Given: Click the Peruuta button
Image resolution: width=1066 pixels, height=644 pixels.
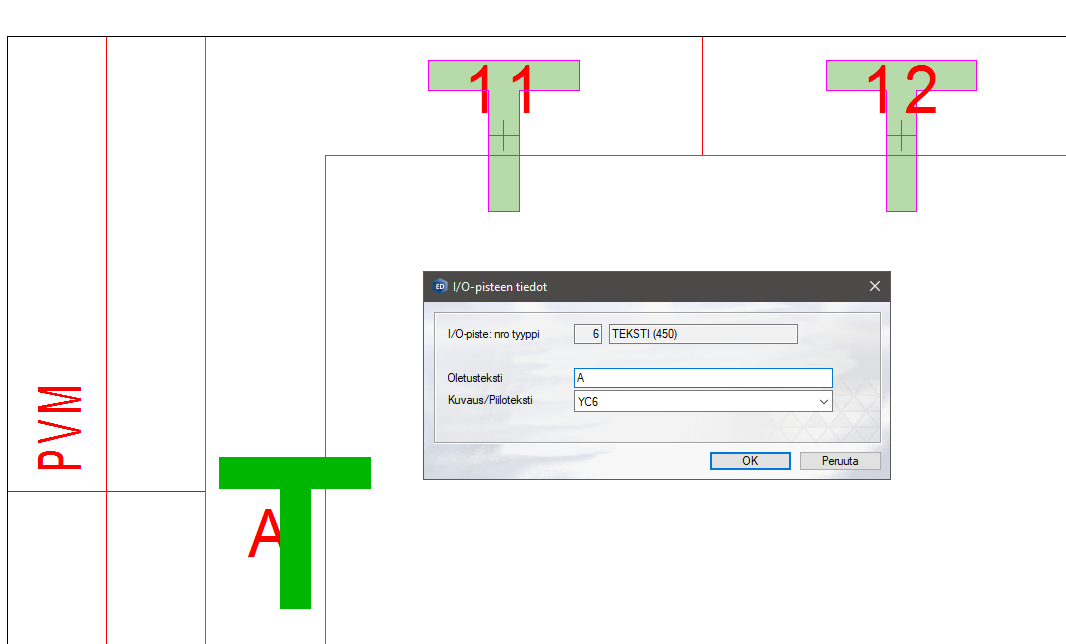Looking at the screenshot, I should click(840, 461).
